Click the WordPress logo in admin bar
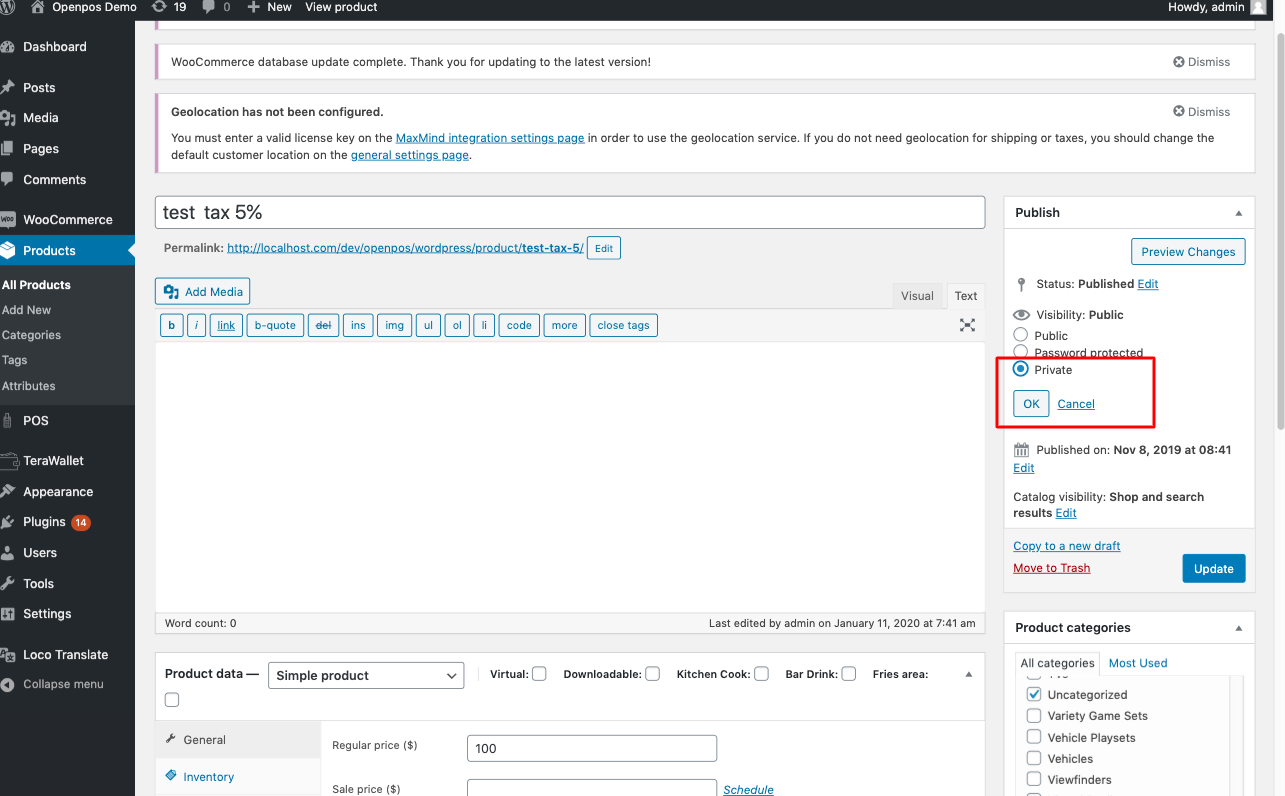This screenshot has width=1285, height=796. (9, 7)
